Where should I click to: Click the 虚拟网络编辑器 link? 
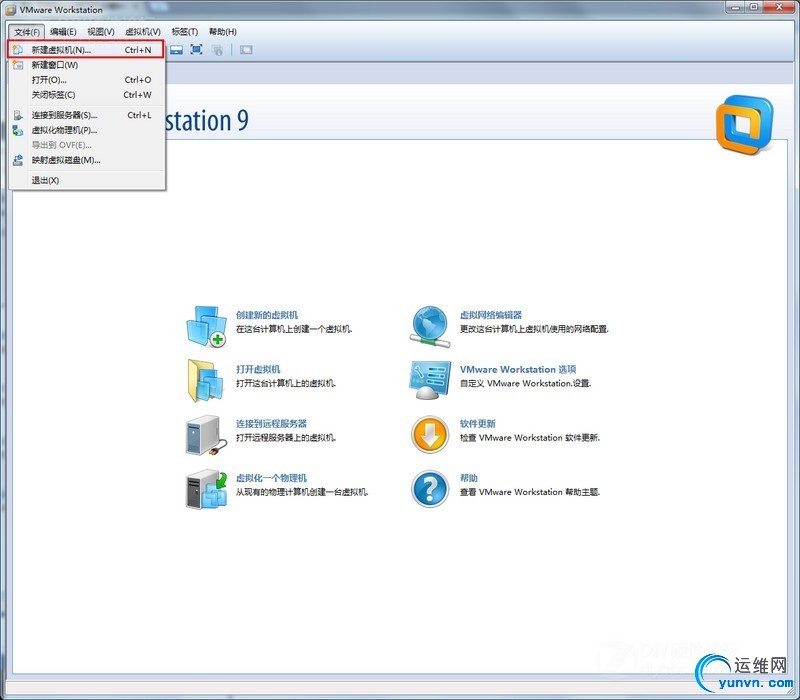(x=491, y=315)
